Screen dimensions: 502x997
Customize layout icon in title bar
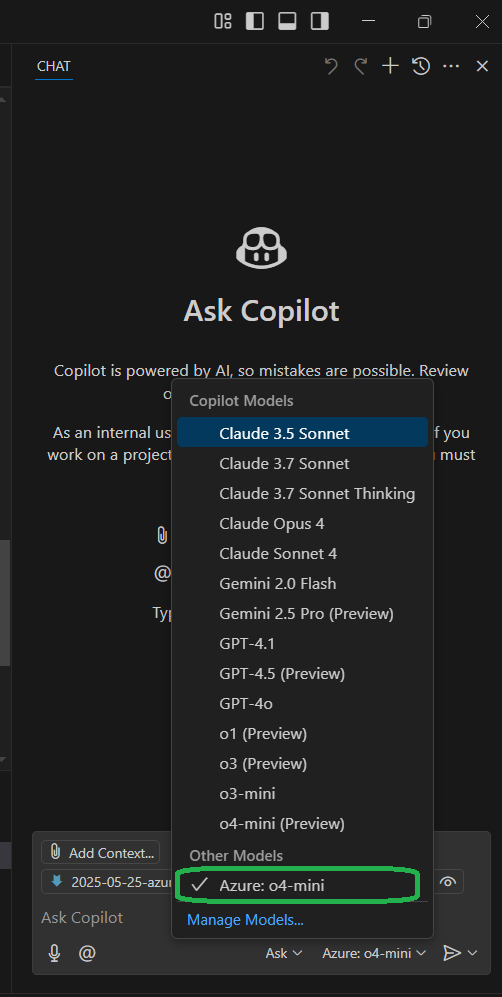click(223, 21)
